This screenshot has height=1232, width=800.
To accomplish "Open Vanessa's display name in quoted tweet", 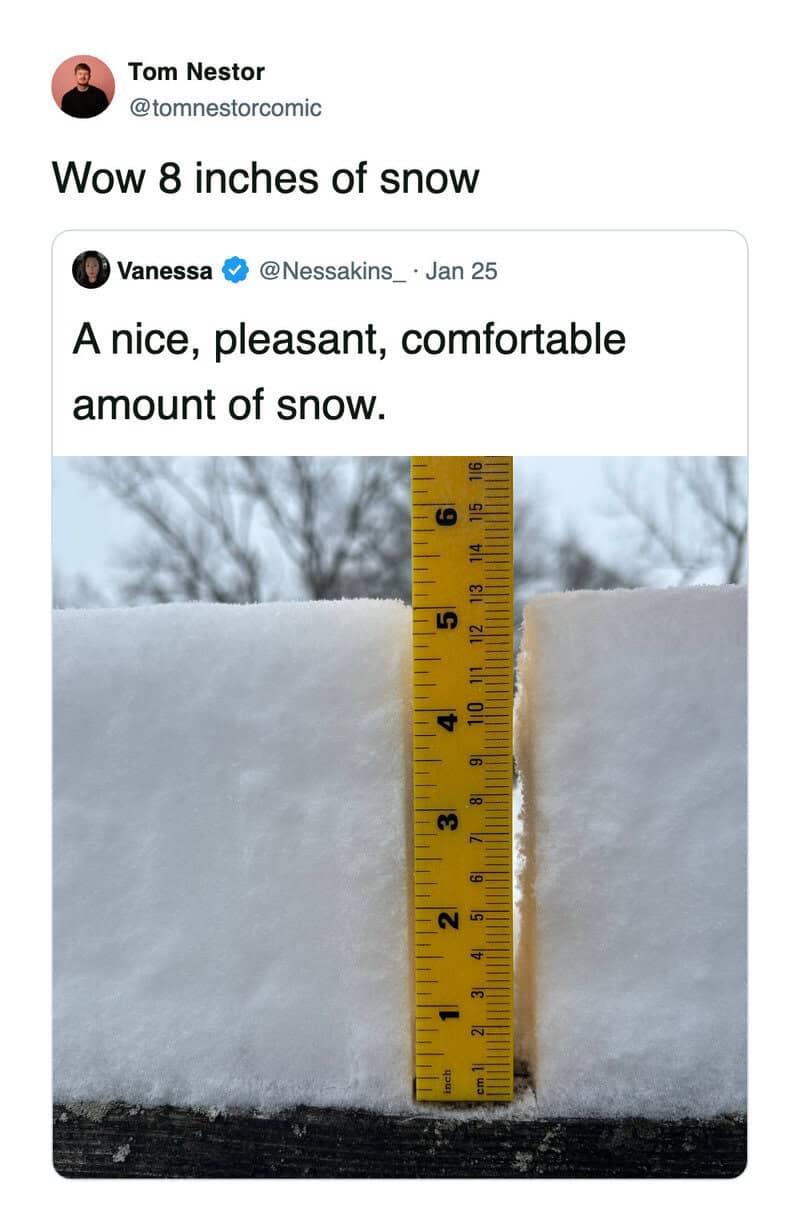I will (165, 271).
